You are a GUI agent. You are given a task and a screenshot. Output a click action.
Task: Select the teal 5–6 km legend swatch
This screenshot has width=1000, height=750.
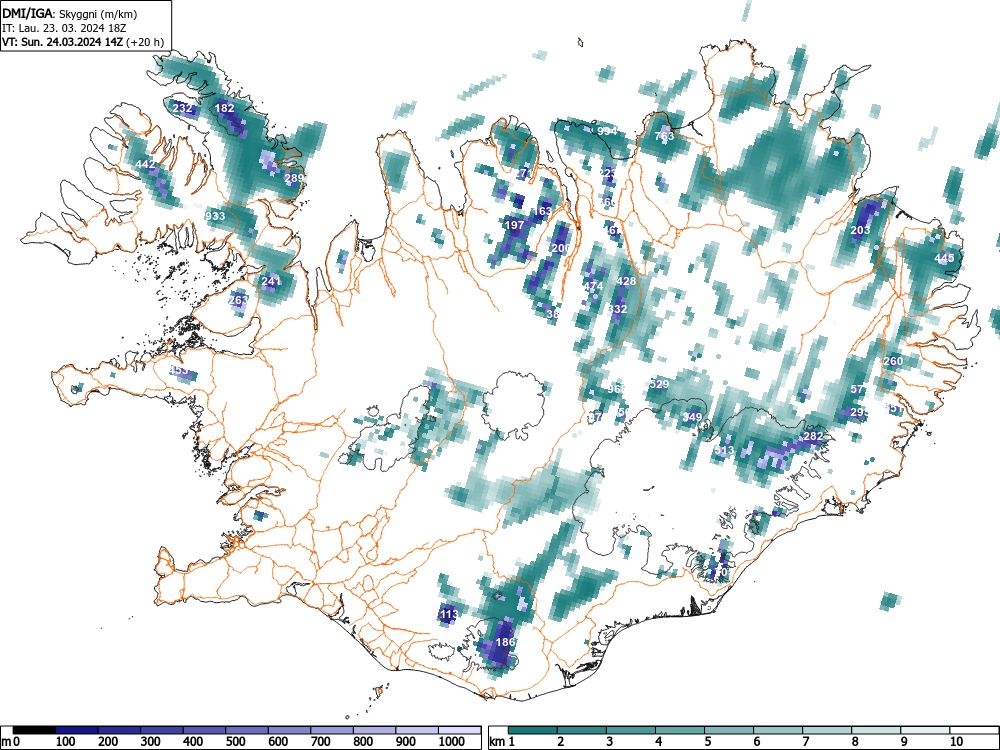(729, 730)
